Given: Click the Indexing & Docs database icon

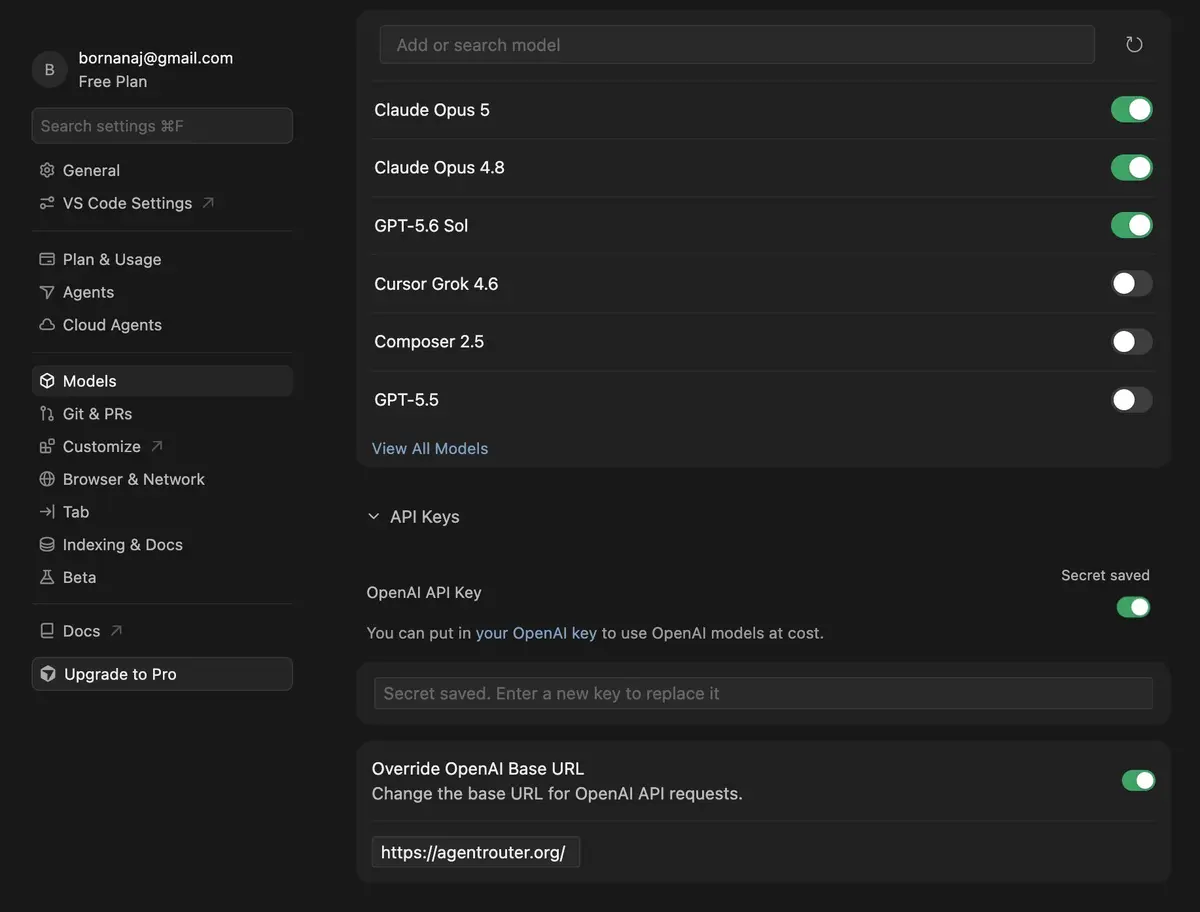Looking at the screenshot, I should point(47,544).
